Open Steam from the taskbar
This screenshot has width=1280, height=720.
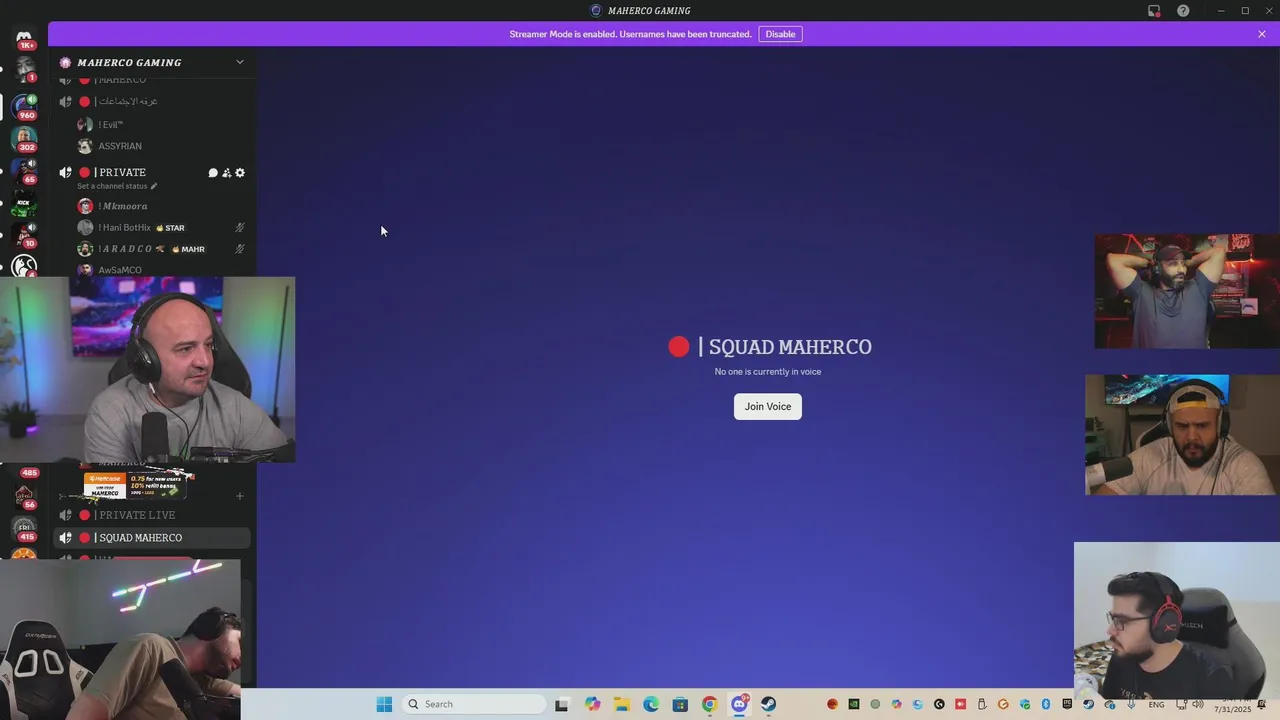pos(768,704)
